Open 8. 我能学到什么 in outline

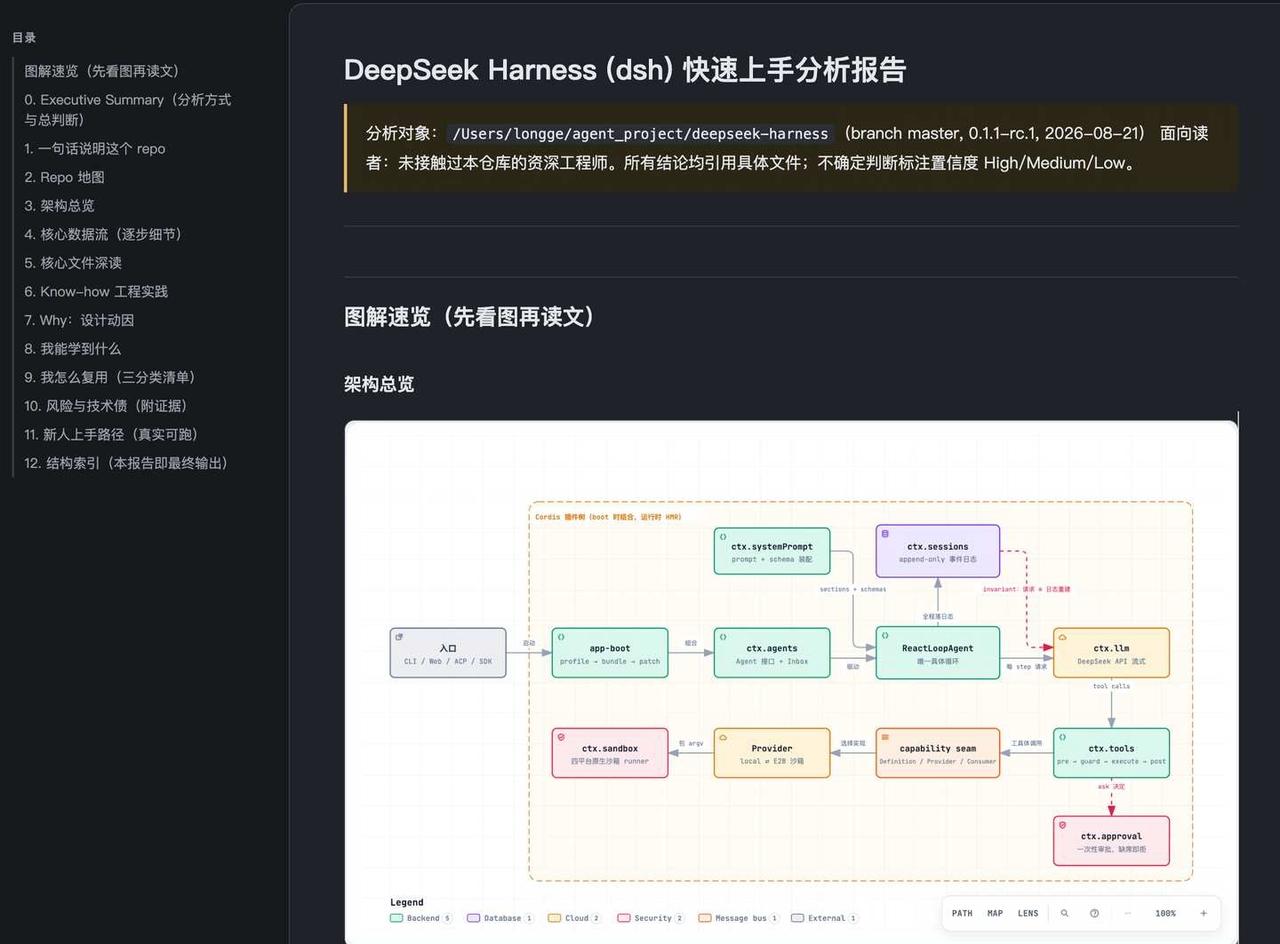coord(72,348)
